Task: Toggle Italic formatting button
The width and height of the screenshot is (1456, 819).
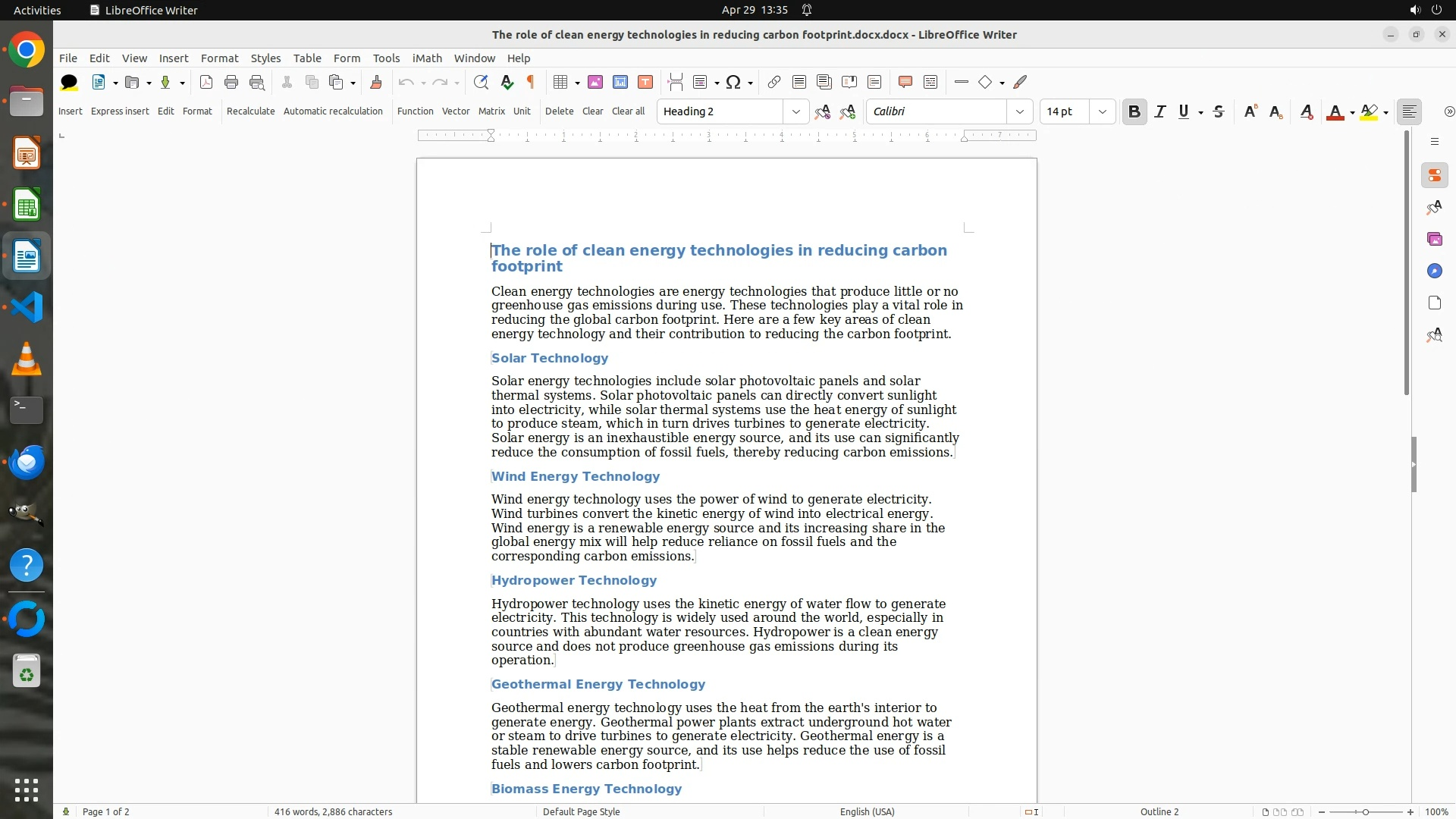Action: (x=1159, y=111)
